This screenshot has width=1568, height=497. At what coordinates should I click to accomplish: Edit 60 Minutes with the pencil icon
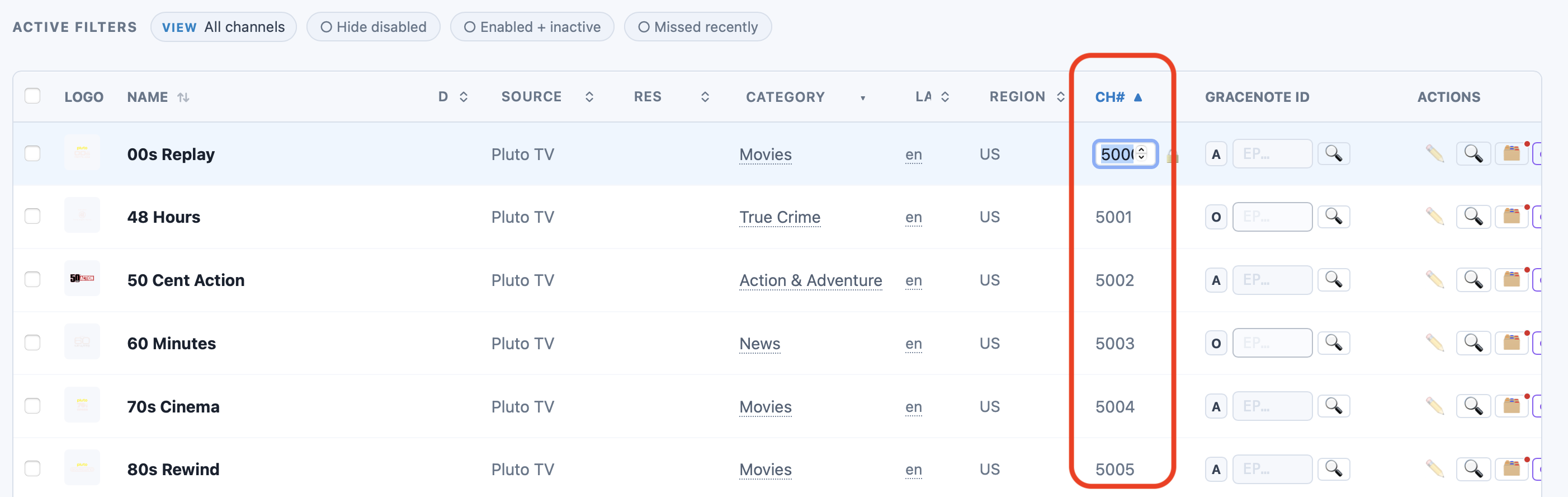click(1435, 343)
